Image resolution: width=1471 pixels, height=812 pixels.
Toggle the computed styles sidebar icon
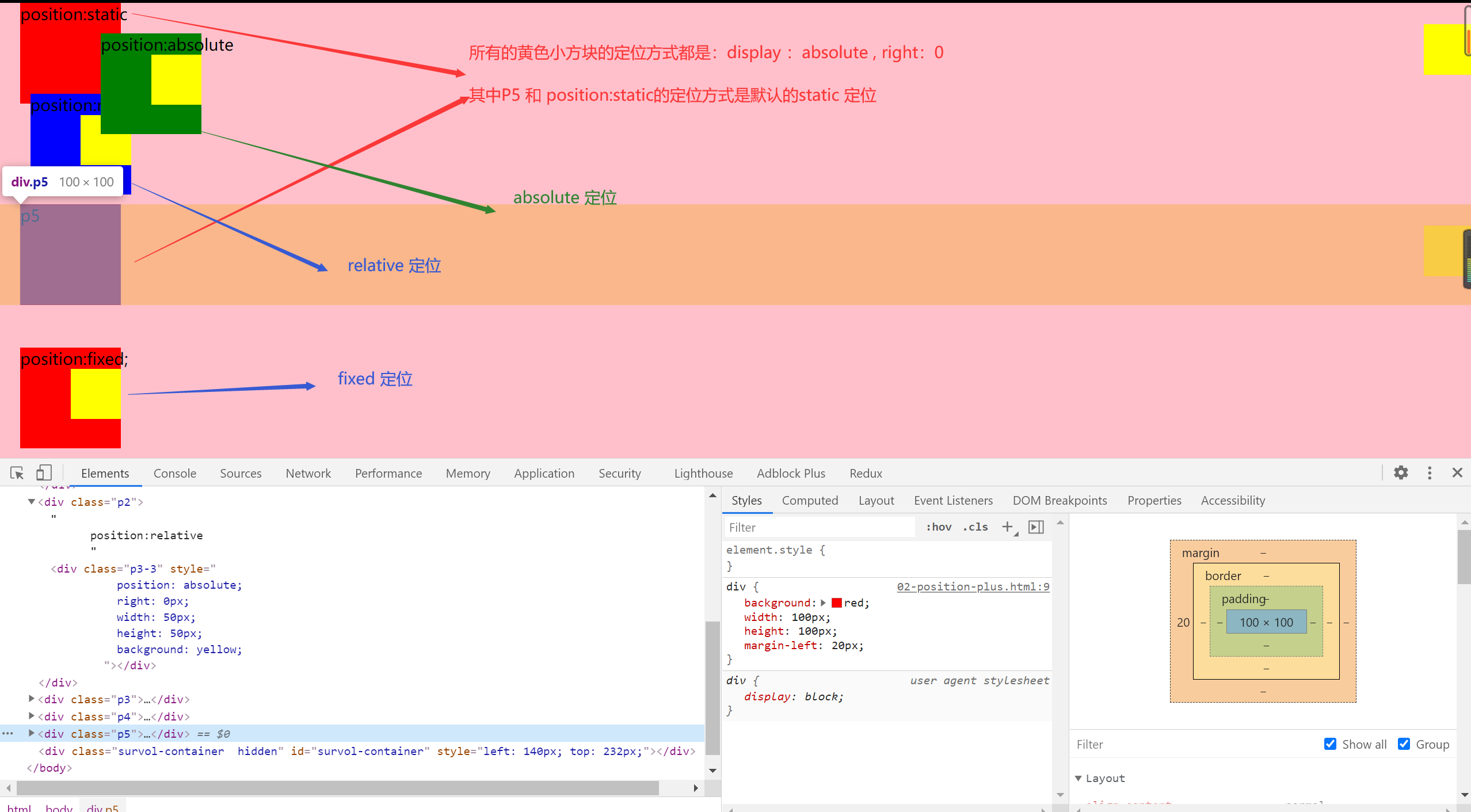point(1036,527)
